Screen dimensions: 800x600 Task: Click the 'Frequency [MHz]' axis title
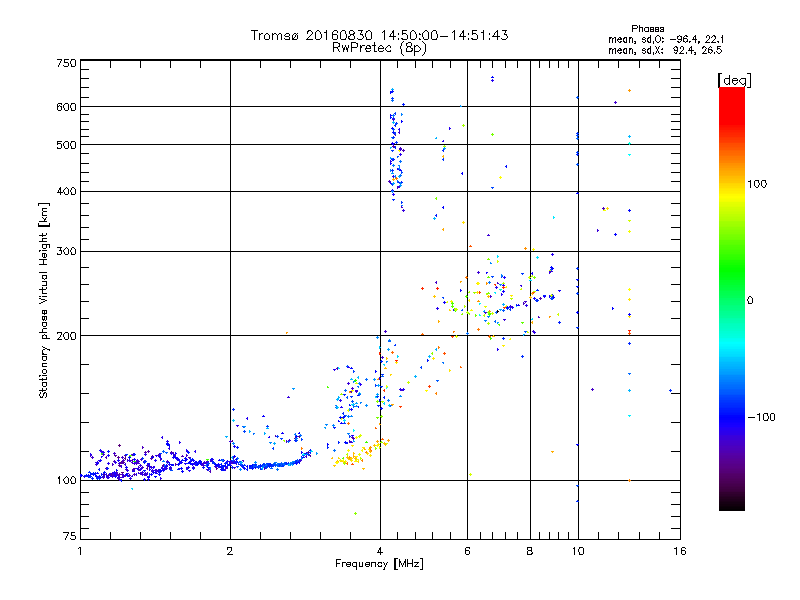click(379, 564)
